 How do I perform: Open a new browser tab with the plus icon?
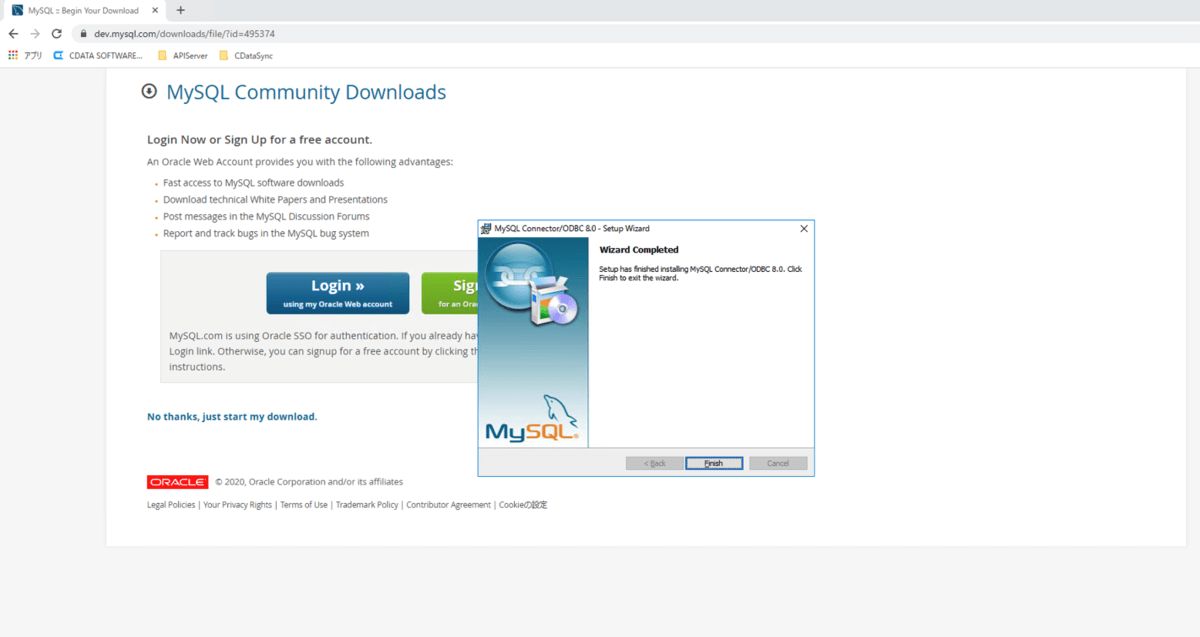pos(181,10)
